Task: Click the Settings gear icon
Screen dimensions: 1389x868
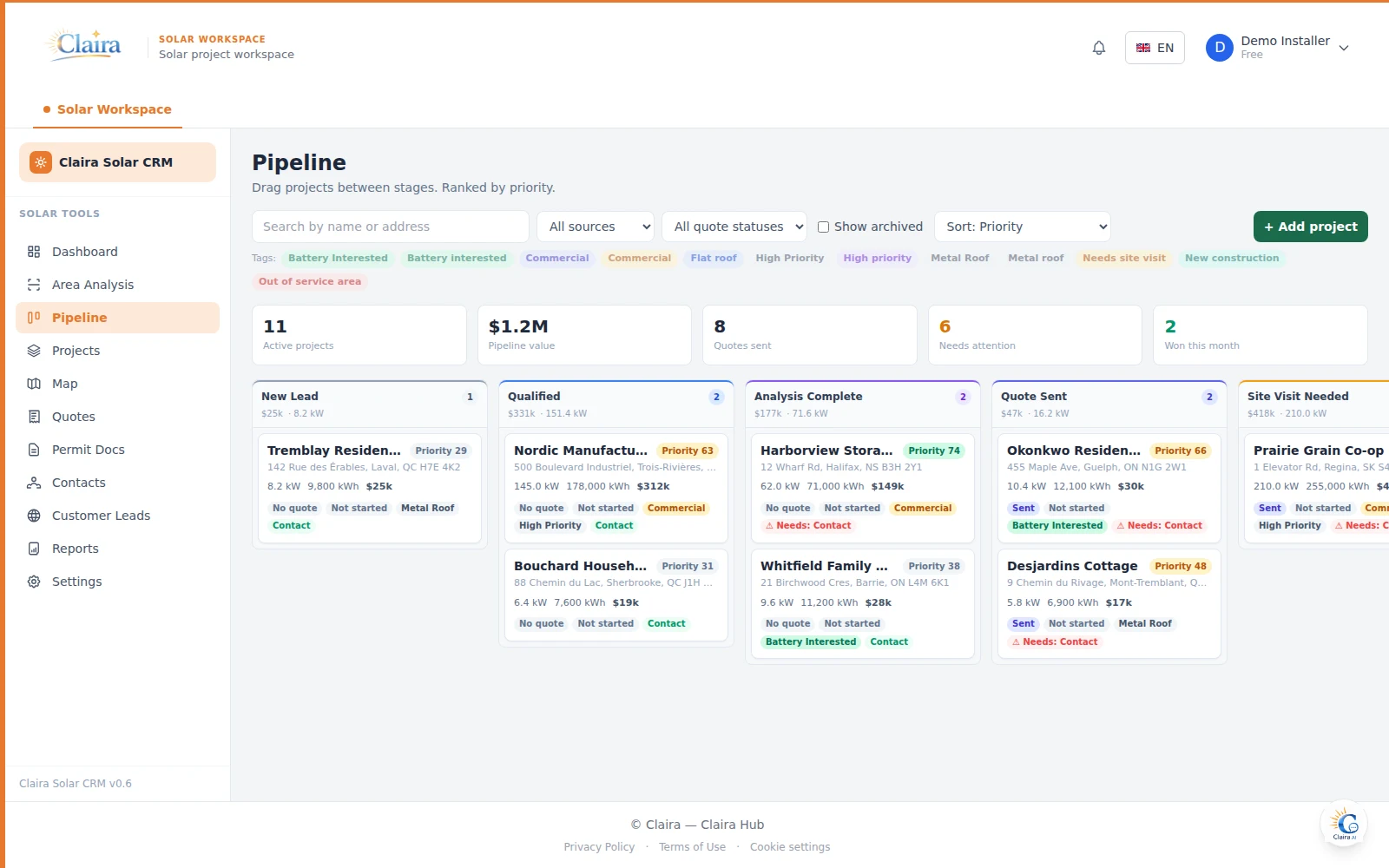Action: click(34, 582)
